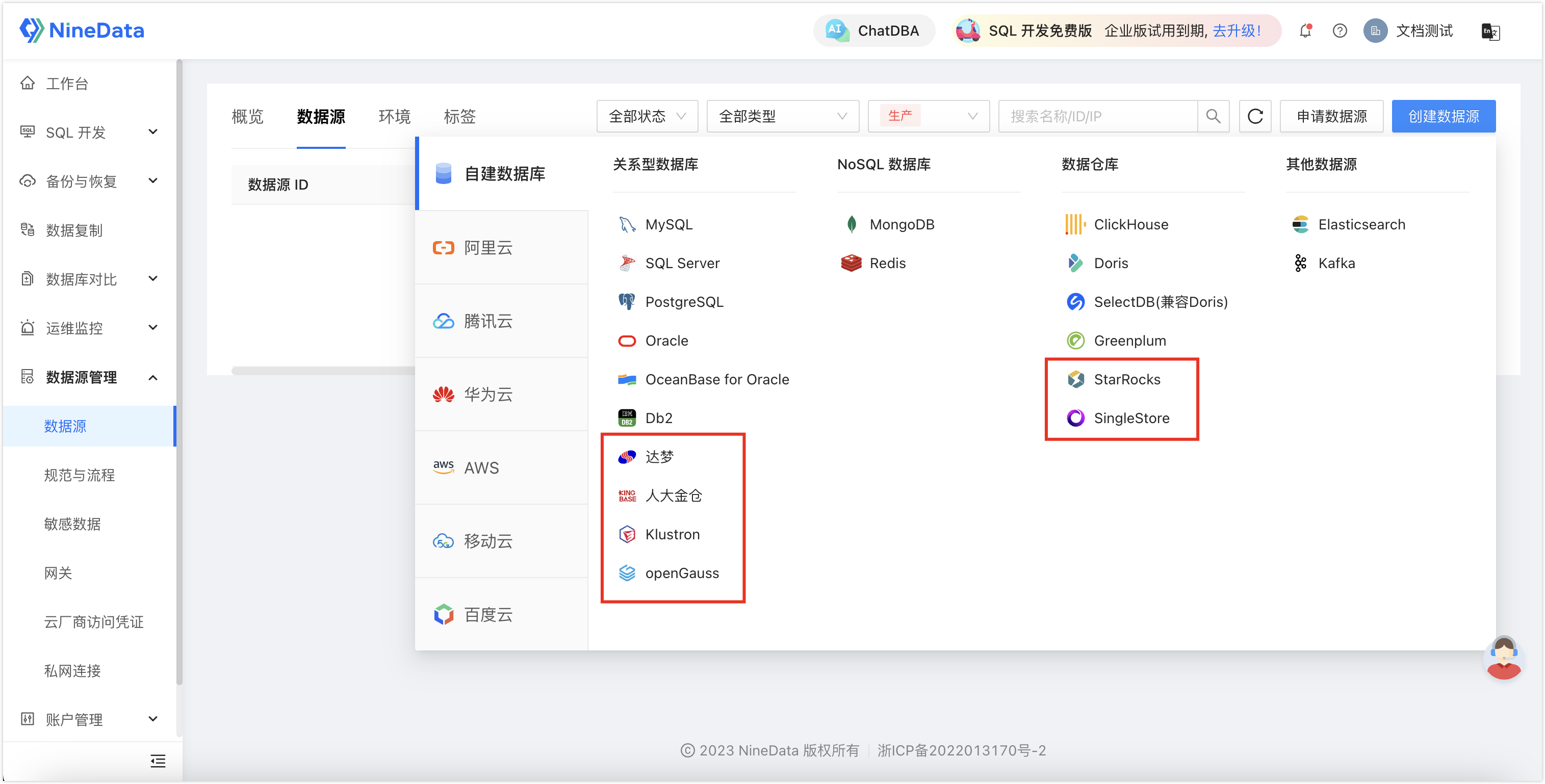The width and height of the screenshot is (1545, 784).
Task: Select the Oracle icon
Action: coord(627,341)
